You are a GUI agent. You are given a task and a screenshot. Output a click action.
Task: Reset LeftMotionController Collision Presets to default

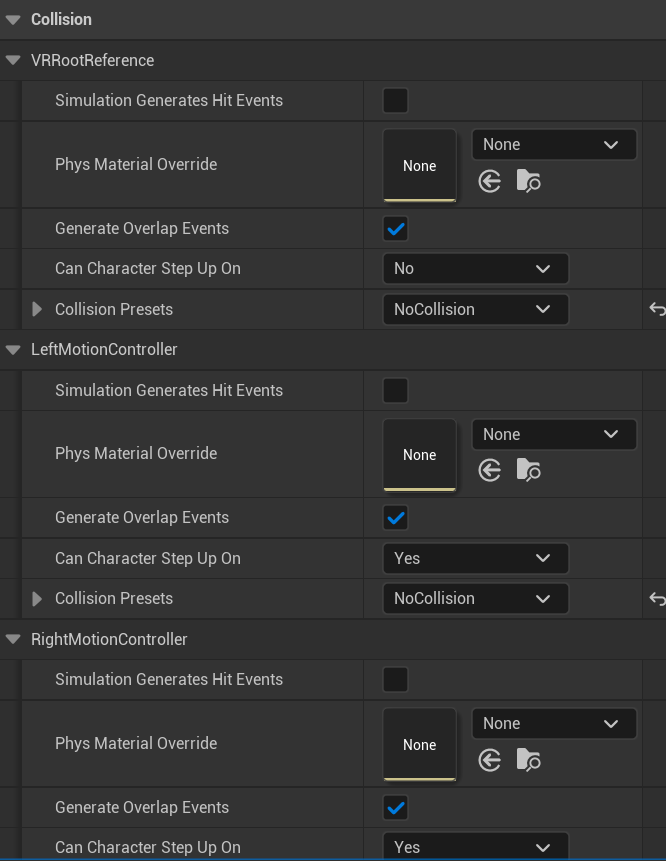[x=657, y=599]
